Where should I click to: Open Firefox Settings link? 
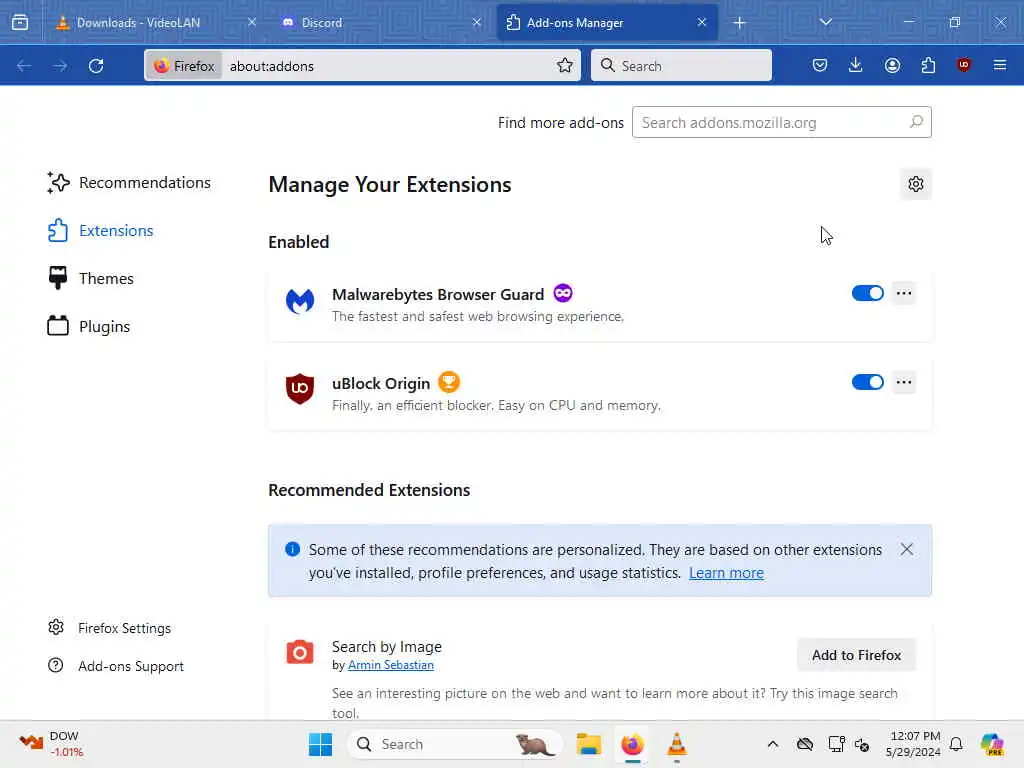(109, 628)
